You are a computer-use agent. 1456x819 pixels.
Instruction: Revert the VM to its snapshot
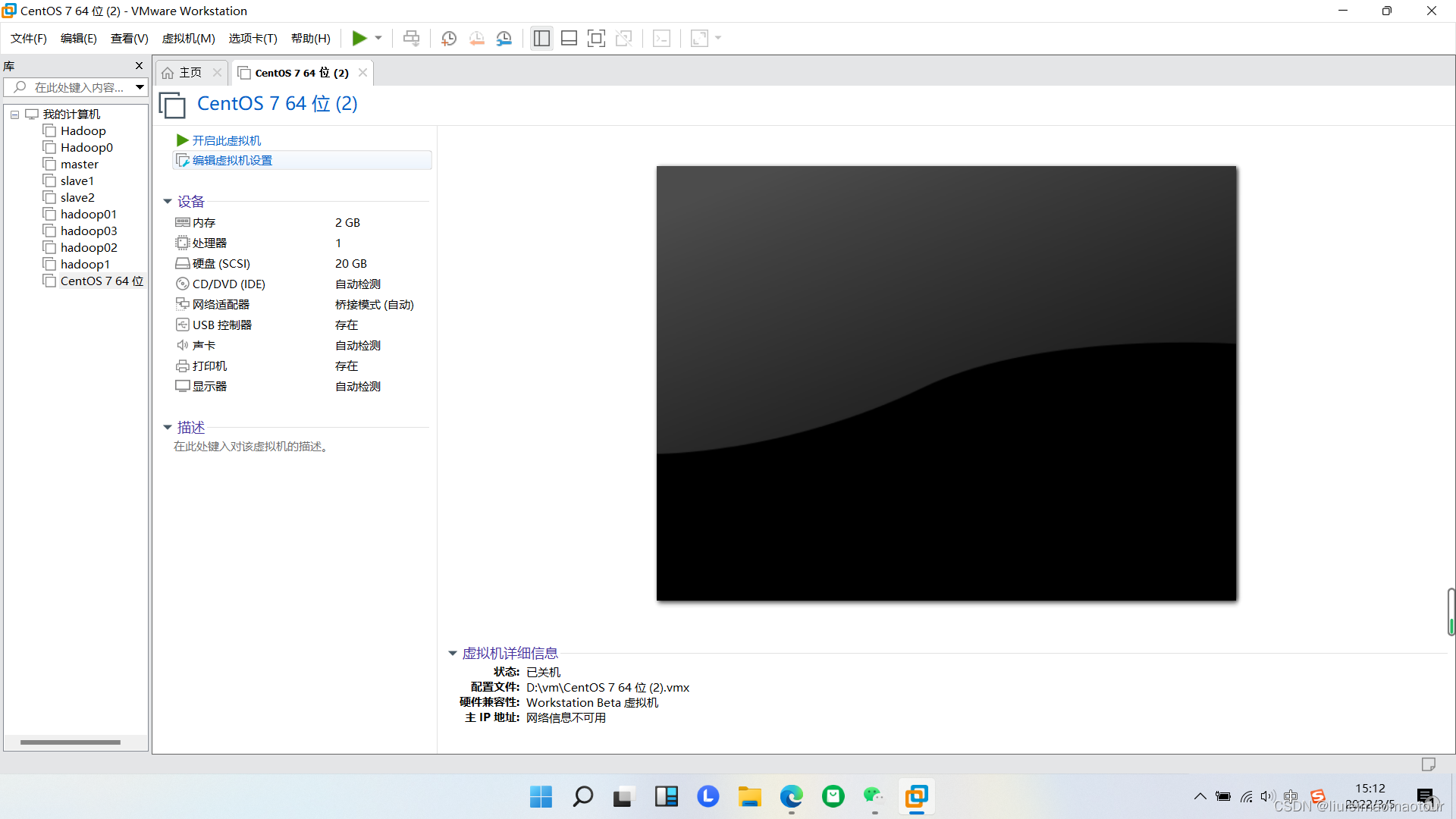coord(477,38)
